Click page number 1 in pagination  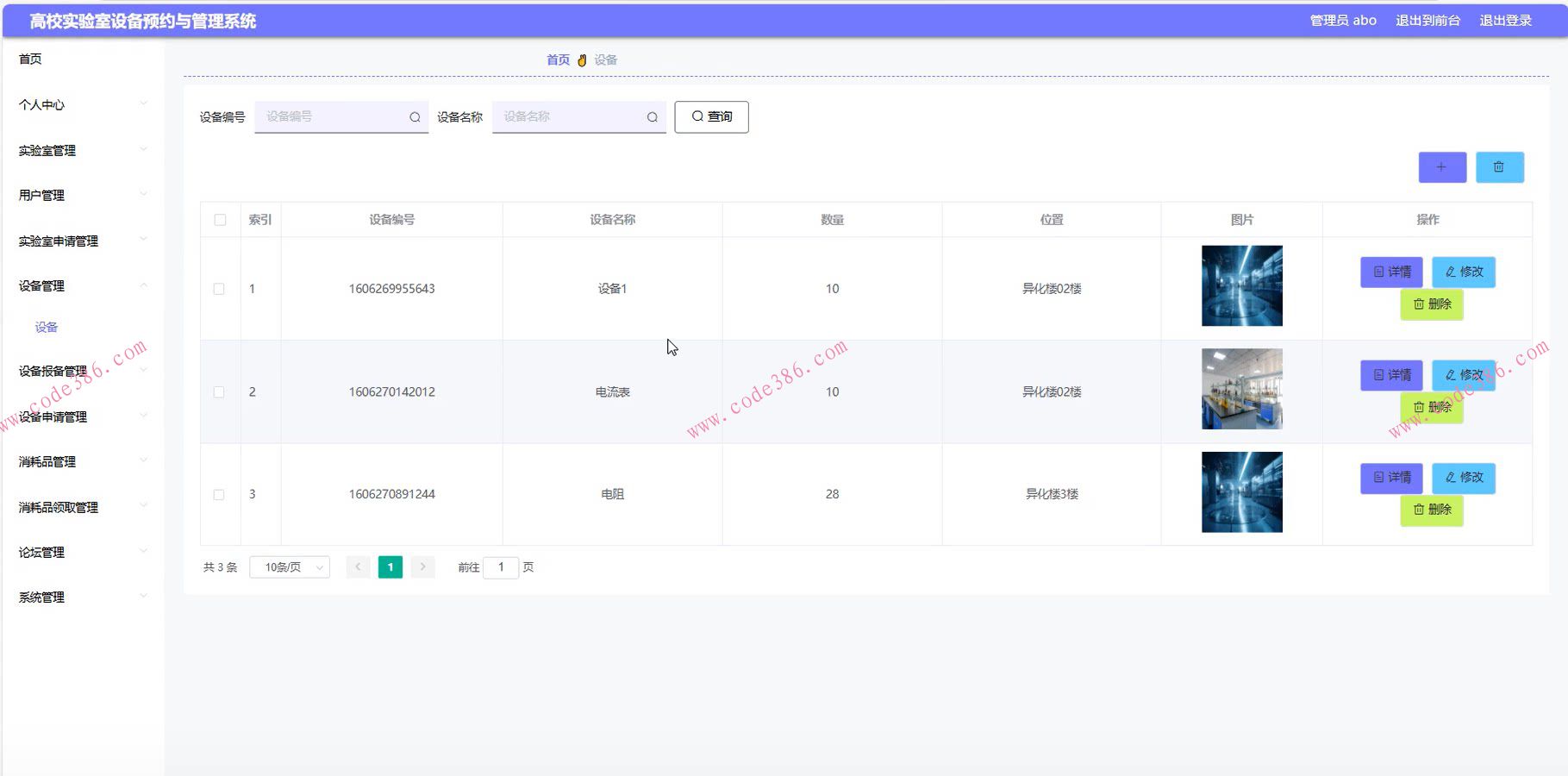[390, 567]
